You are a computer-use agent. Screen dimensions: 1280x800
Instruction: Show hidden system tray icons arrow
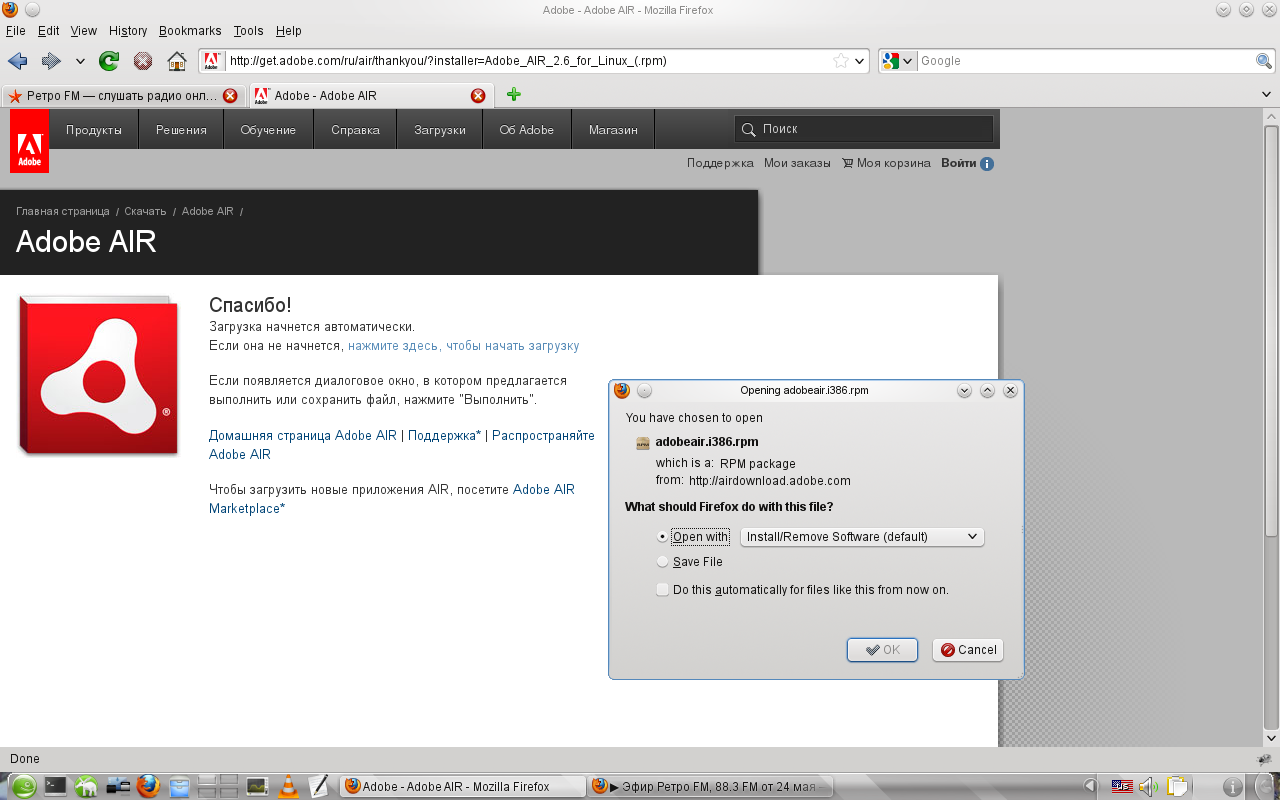[x=1091, y=787]
